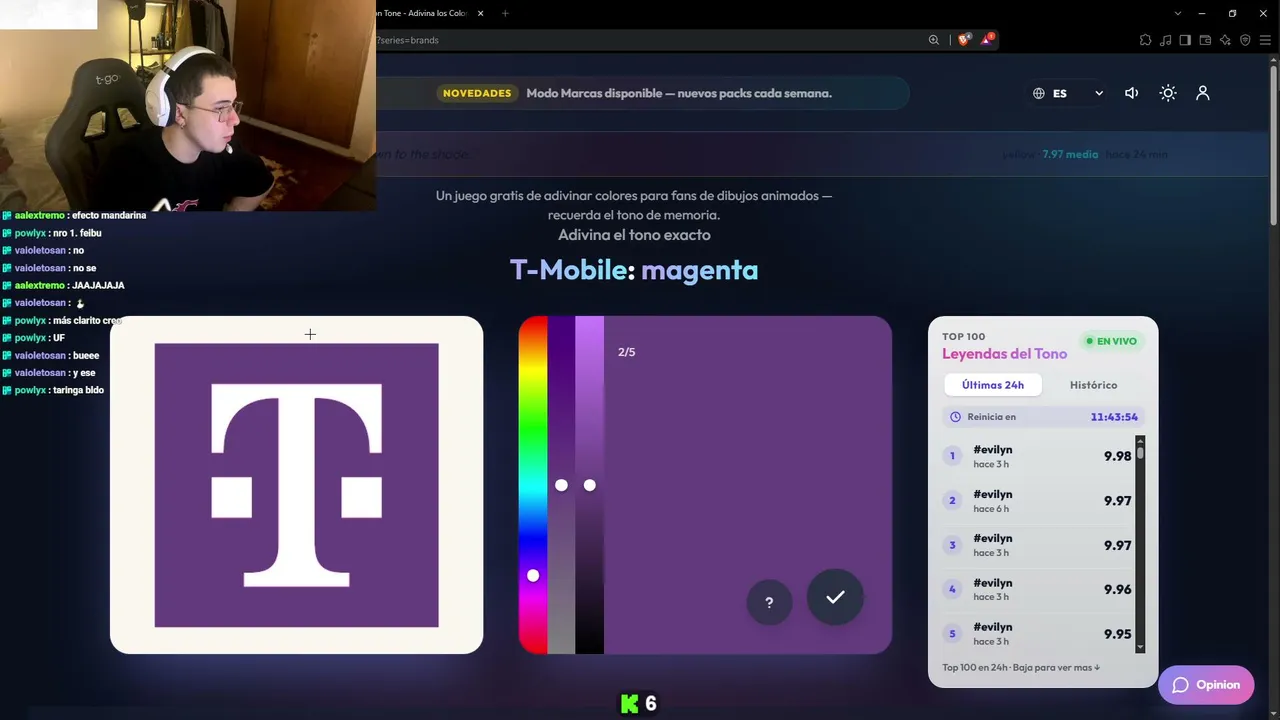Click the EN VIVO live badge
This screenshot has height=720, width=1280.
[x=1111, y=341]
